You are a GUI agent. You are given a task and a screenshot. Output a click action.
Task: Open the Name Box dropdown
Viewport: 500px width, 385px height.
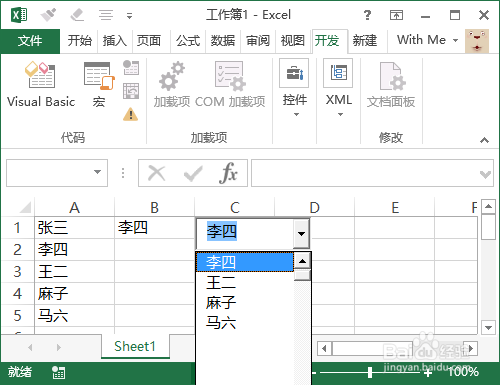97,172
